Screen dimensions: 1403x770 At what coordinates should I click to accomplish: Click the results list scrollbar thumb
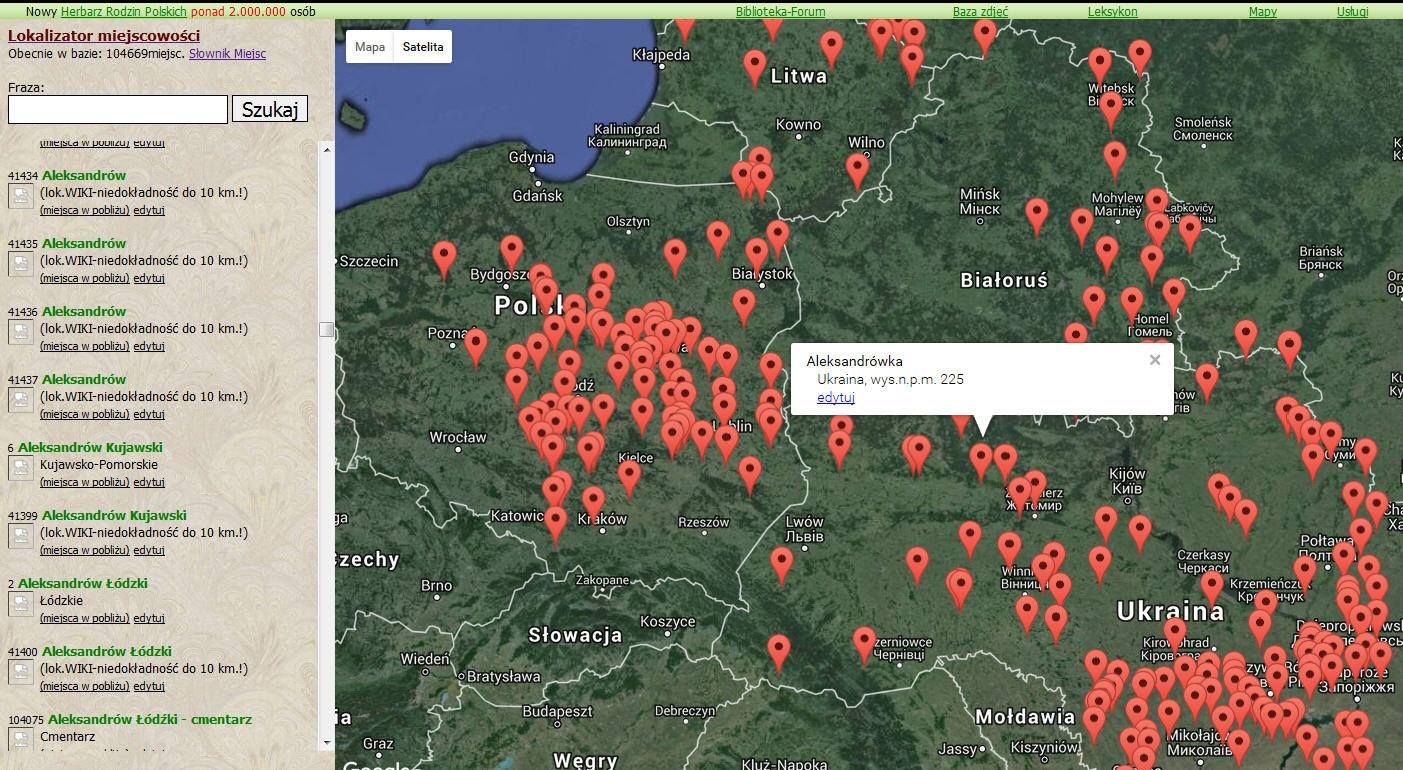tap(326, 329)
